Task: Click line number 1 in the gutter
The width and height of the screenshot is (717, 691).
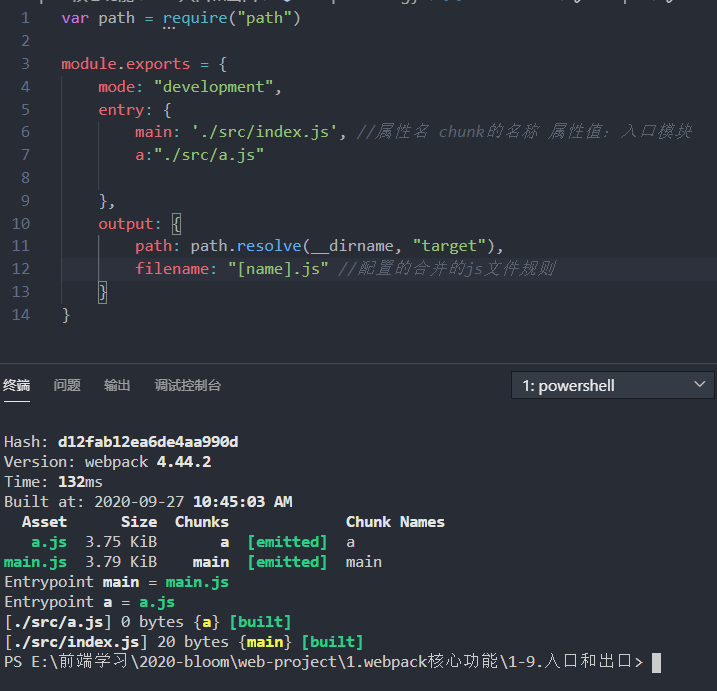Action: (26, 18)
